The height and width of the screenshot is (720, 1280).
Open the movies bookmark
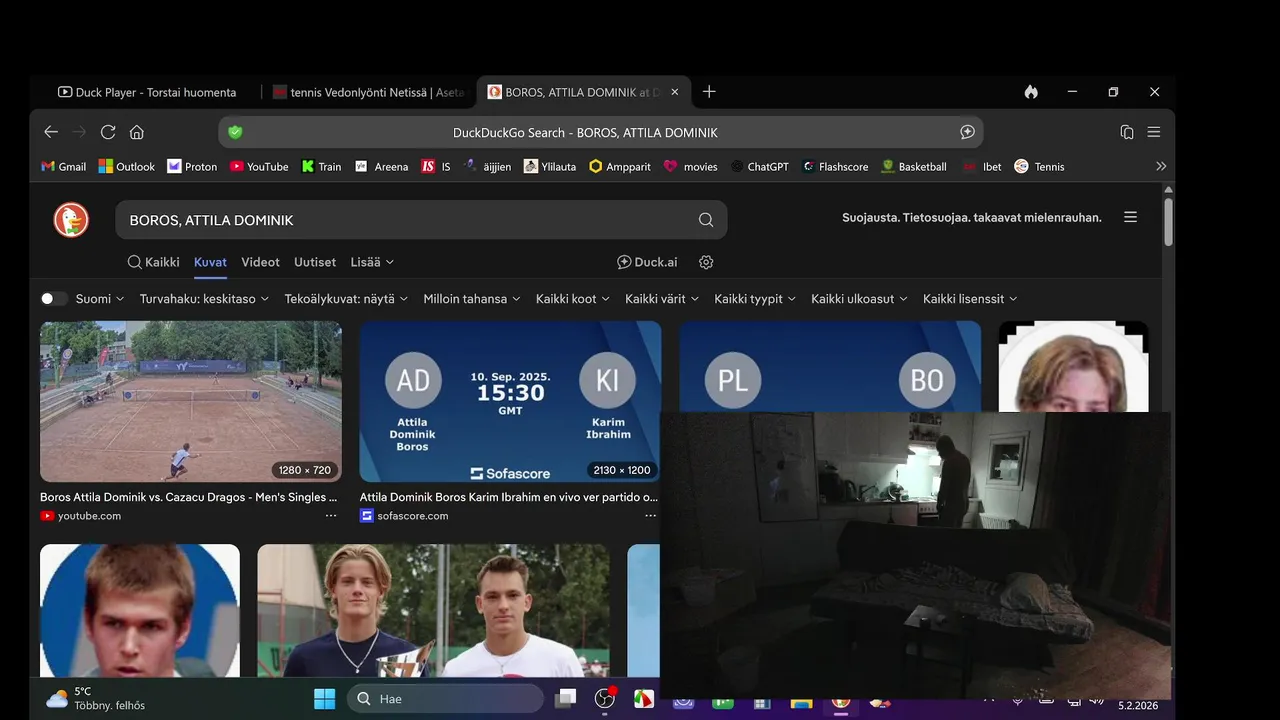(691, 167)
